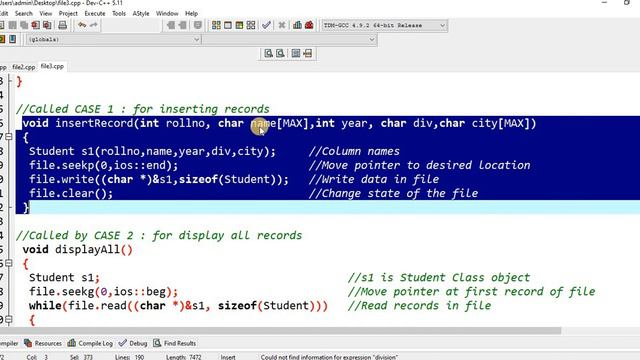Click the Close All files toolbar icon
Screen dimensions: 640x360
(47, 25)
